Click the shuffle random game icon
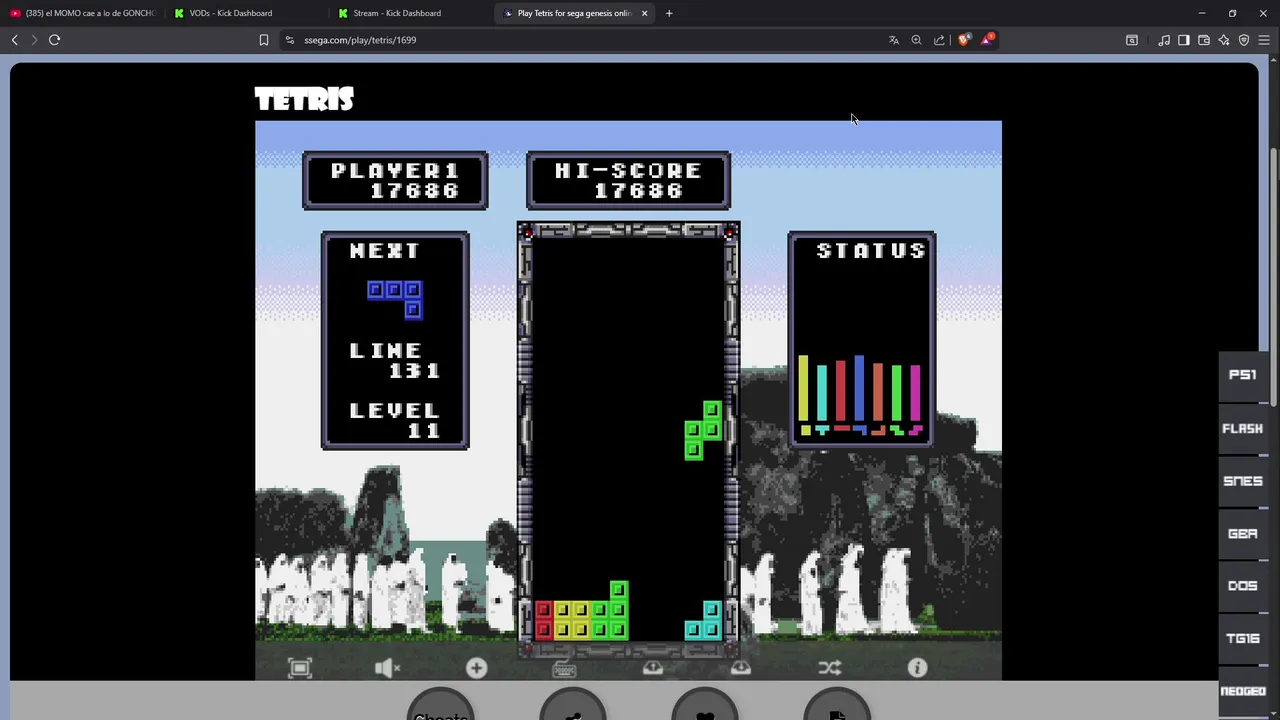 pyautogui.click(x=829, y=668)
